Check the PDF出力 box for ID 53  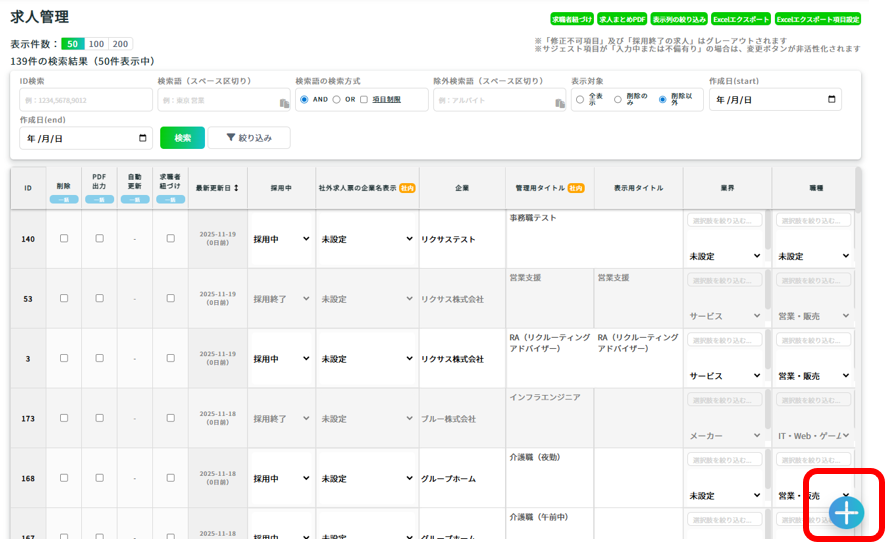pos(99,299)
